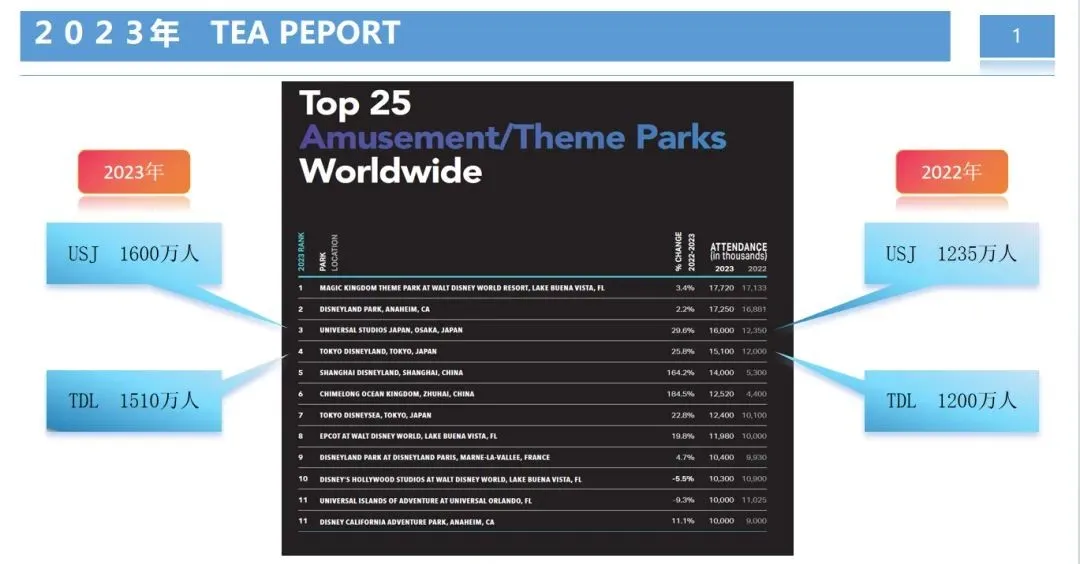Click the Disneyland Paris, Marne-la-Vallee row

click(435, 457)
